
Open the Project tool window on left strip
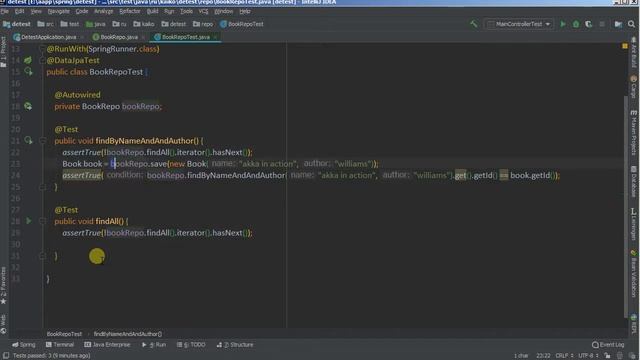[x=3, y=52]
